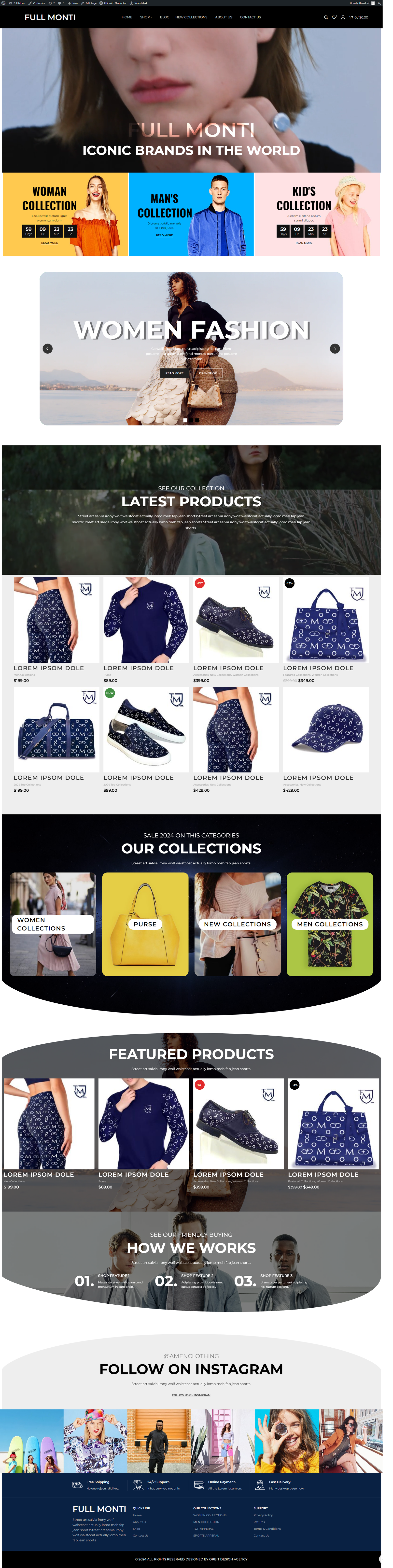Viewport: 393px width, 1568px height.
Task: Expand the New menu in admin bar
Action: (73, 3)
